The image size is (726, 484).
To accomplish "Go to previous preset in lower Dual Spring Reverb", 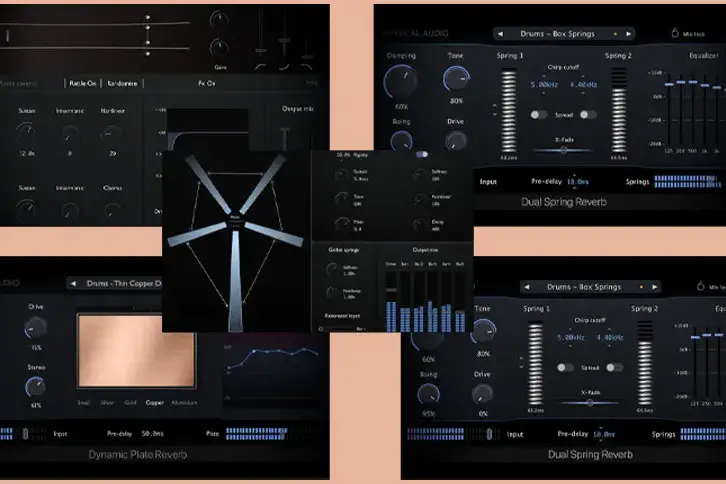I will pyautogui.click(x=526, y=287).
